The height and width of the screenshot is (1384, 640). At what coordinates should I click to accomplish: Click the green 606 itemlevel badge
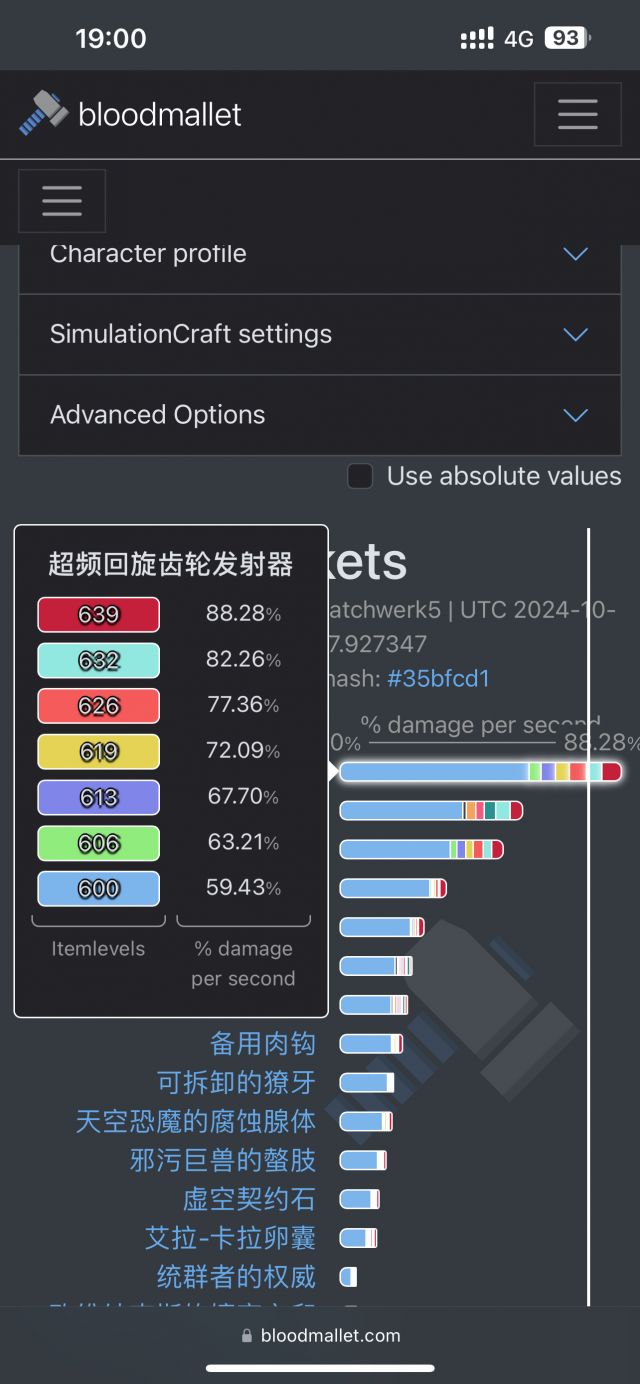coord(98,843)
